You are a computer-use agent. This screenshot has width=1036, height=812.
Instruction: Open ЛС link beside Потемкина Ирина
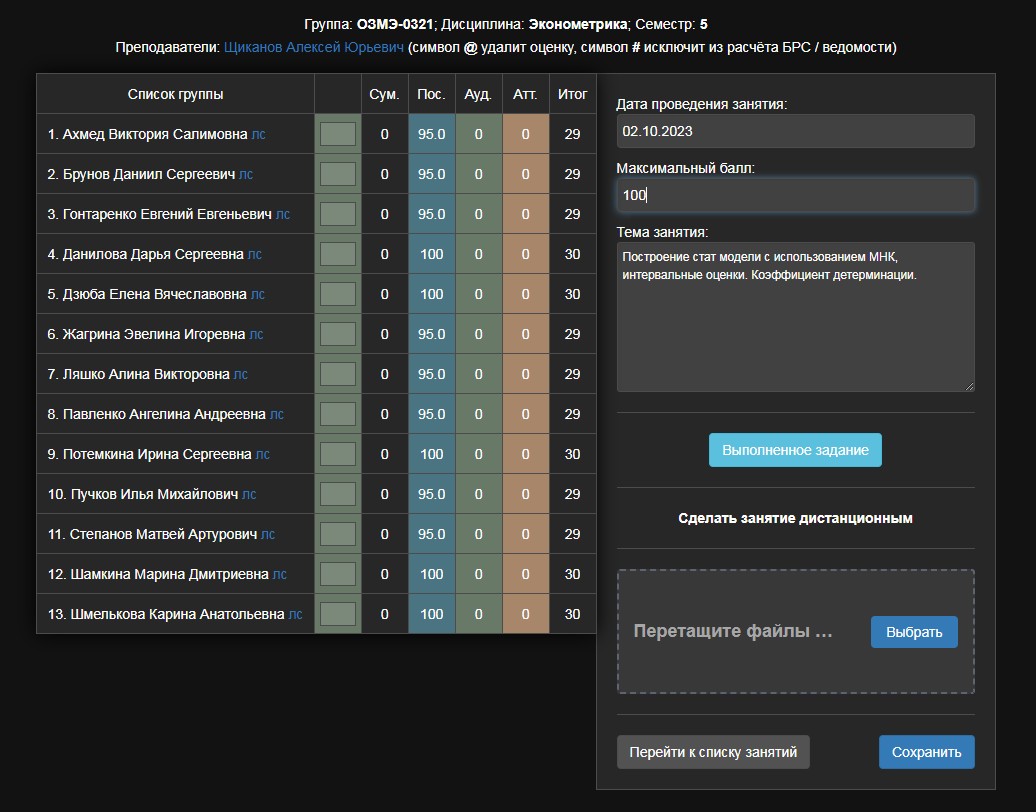click(263, 454)
